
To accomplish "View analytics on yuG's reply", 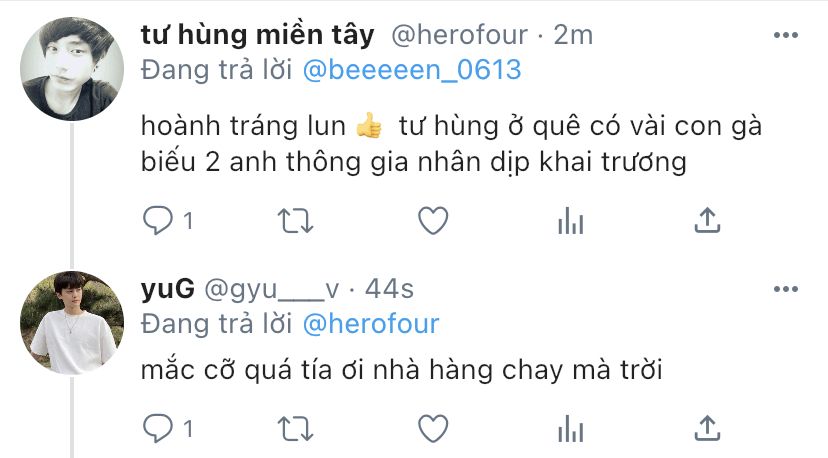I will (x=570, y=428).
